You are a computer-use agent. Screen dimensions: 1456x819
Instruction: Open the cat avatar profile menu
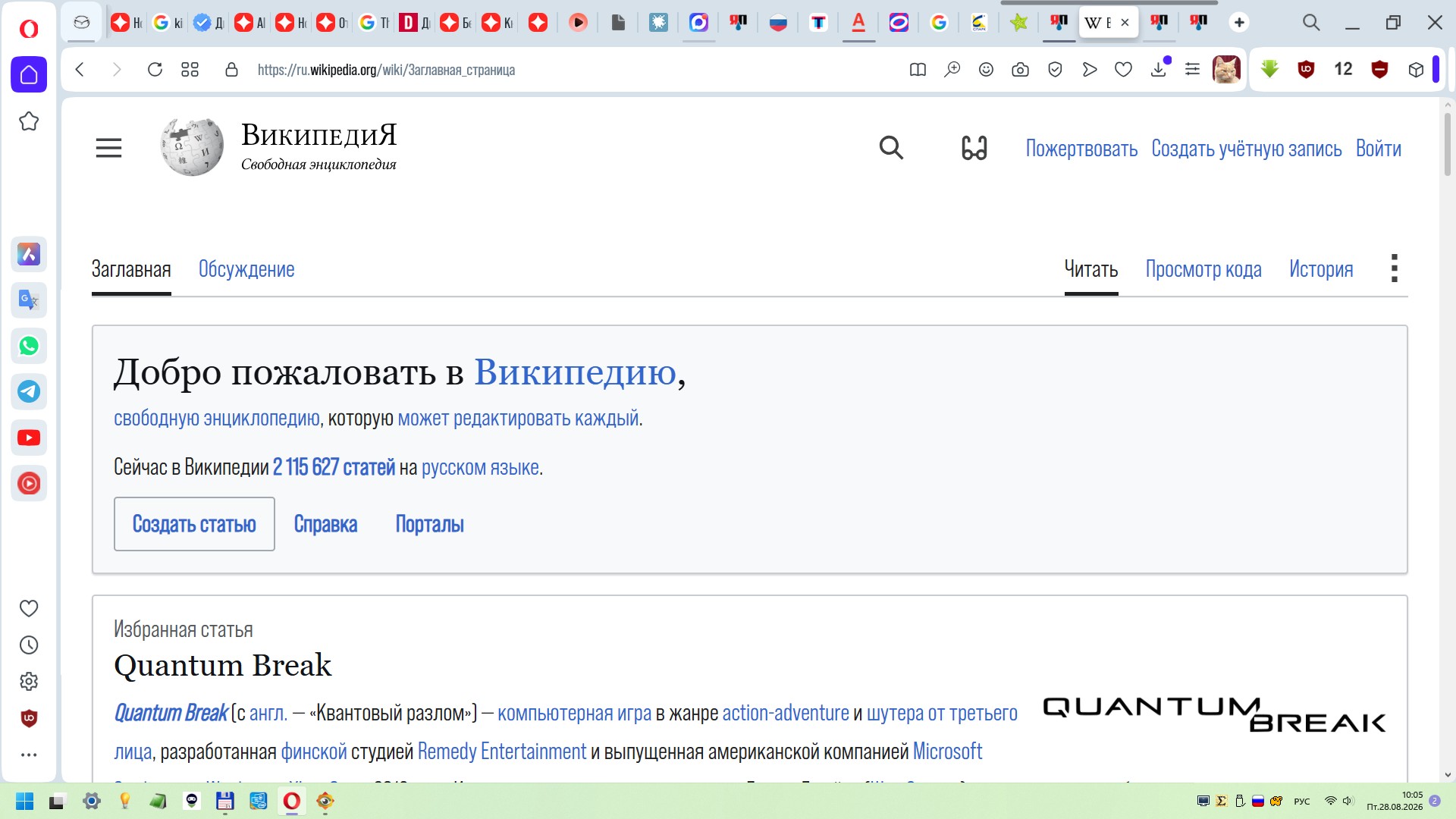1226,70
